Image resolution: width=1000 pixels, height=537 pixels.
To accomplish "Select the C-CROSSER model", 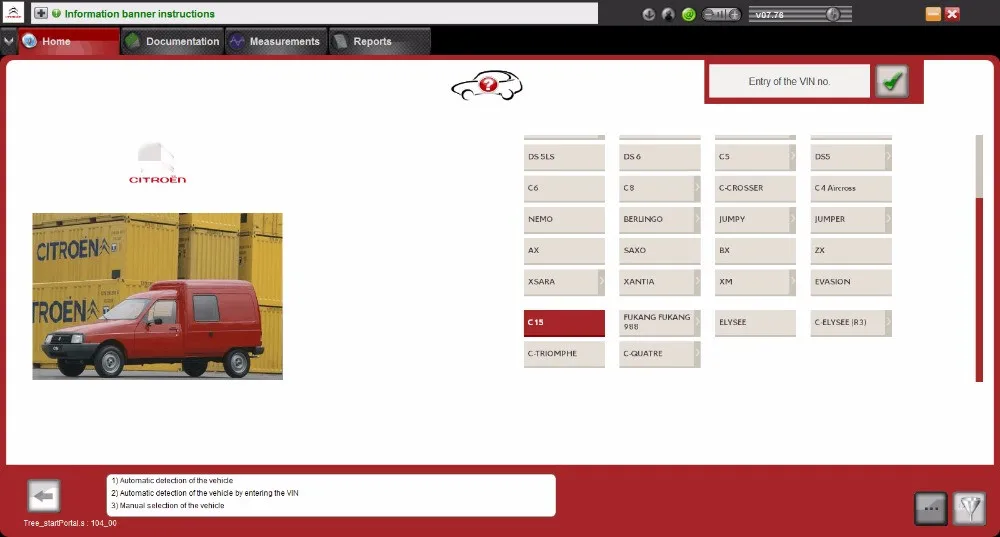I will (x=755, y=188).
